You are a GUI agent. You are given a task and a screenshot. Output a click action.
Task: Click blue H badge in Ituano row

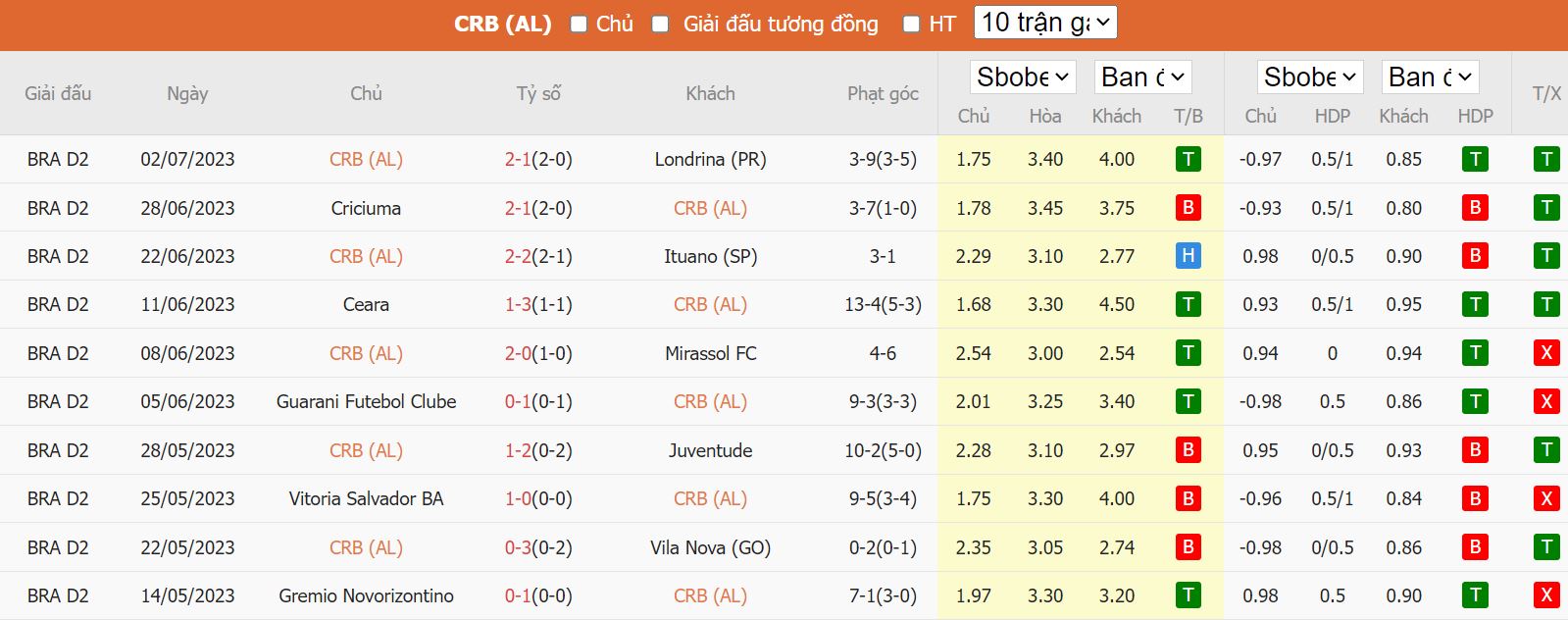1188,256
